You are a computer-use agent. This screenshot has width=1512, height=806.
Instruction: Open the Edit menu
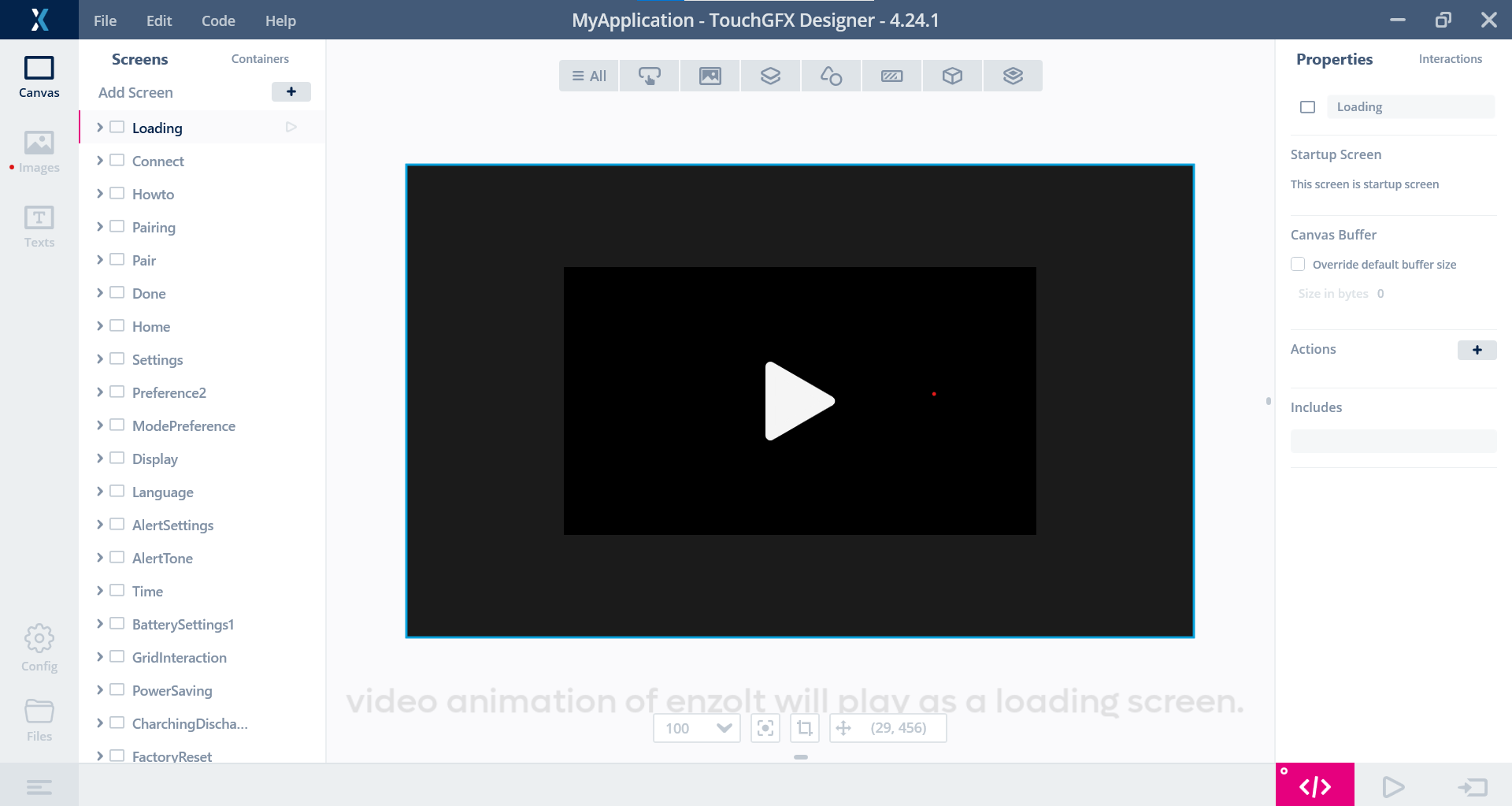click(x=158, y=20)
